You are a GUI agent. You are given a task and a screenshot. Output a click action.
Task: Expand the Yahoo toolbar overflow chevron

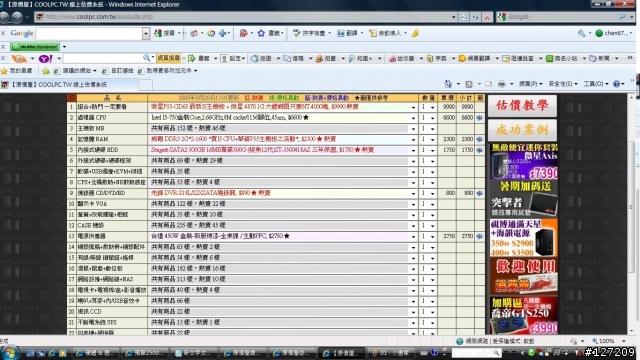tap(630, 58)
